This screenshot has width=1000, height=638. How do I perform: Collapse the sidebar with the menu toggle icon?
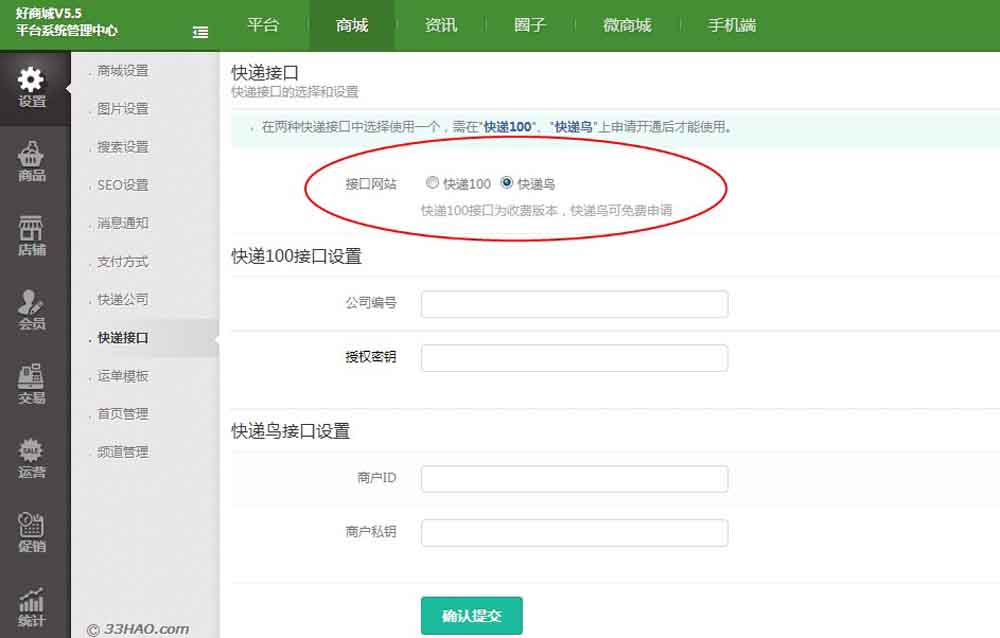(200, 32)
